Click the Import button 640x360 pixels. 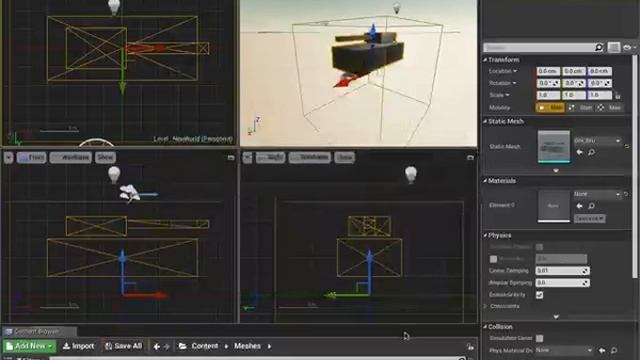click(78, 346)
